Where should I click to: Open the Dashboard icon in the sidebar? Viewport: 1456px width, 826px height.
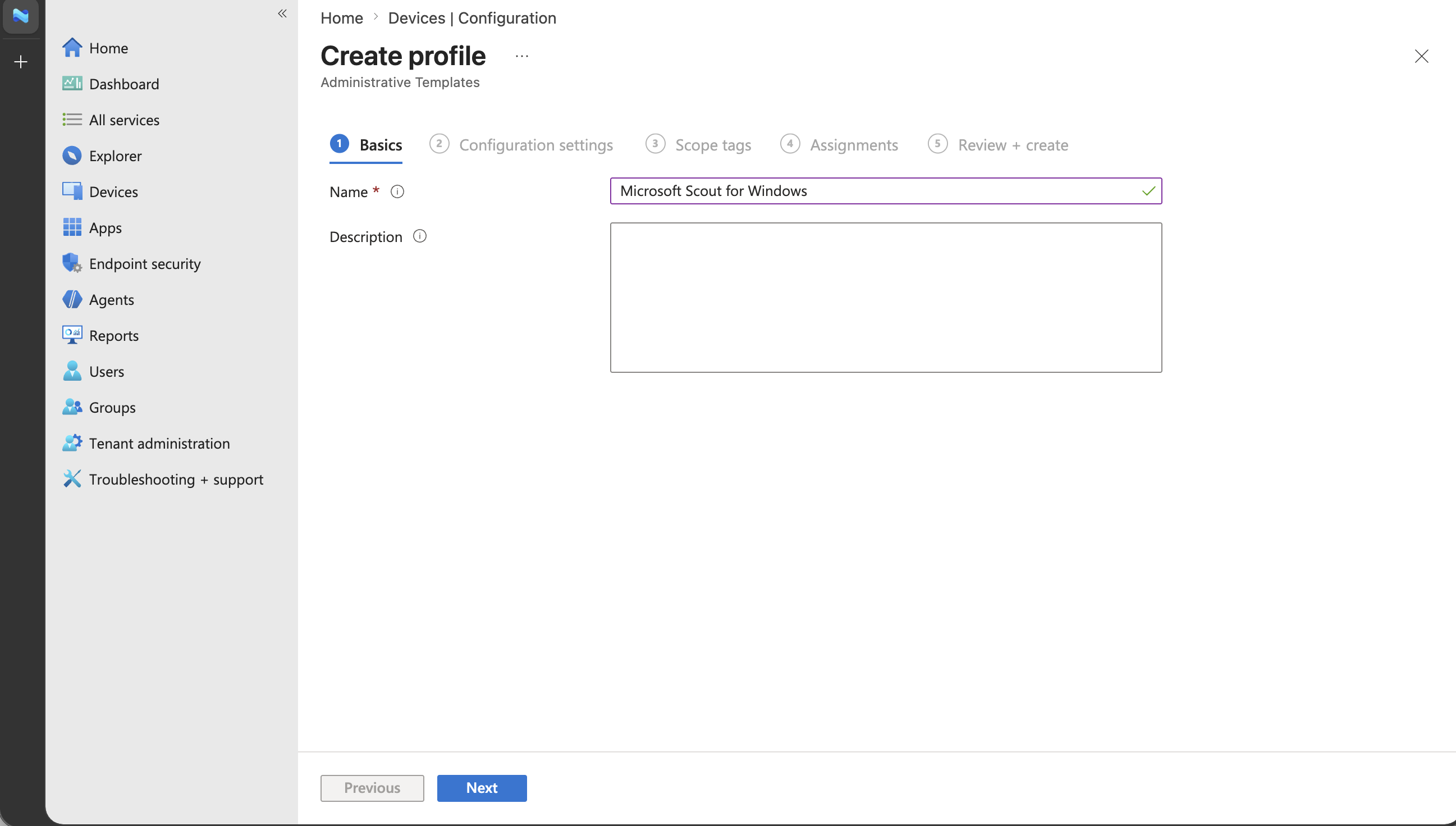pos(72,84)
